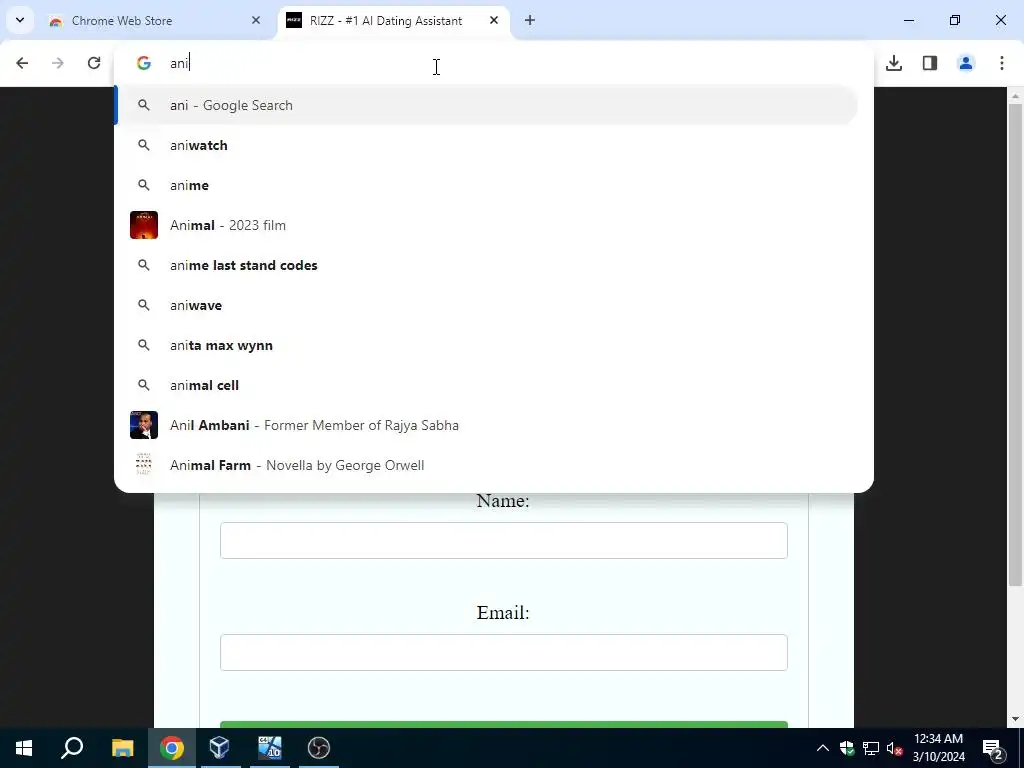Open the taskbar app with '10' badge
The image size is (1024, 768).
tap(269, 748)
